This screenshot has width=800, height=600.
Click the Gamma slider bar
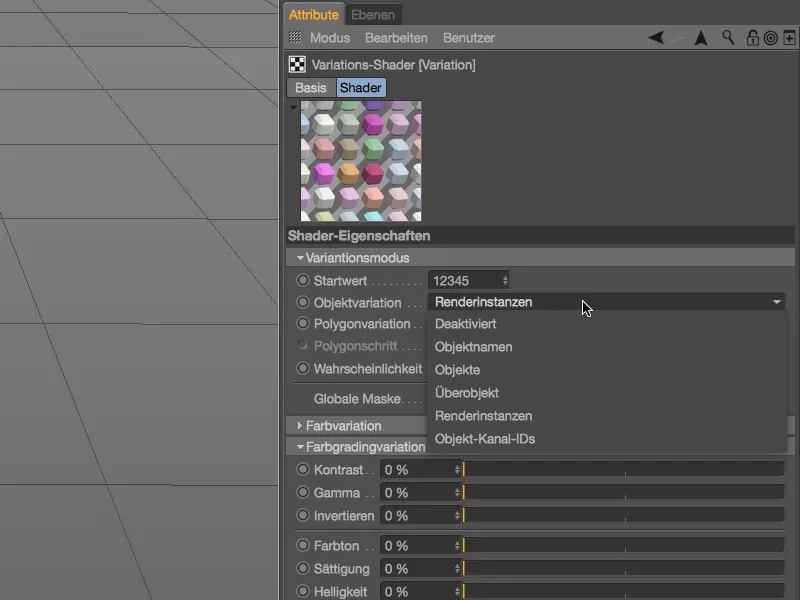point(623,492)
